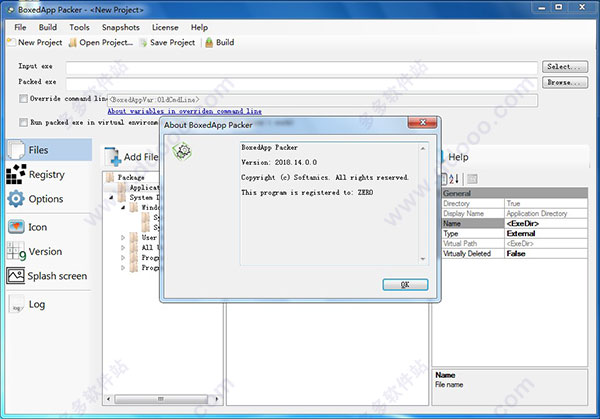The width and height of the screenshot is (600, 419).
Task: Select the Icon section icon
Action: (16, 227)
